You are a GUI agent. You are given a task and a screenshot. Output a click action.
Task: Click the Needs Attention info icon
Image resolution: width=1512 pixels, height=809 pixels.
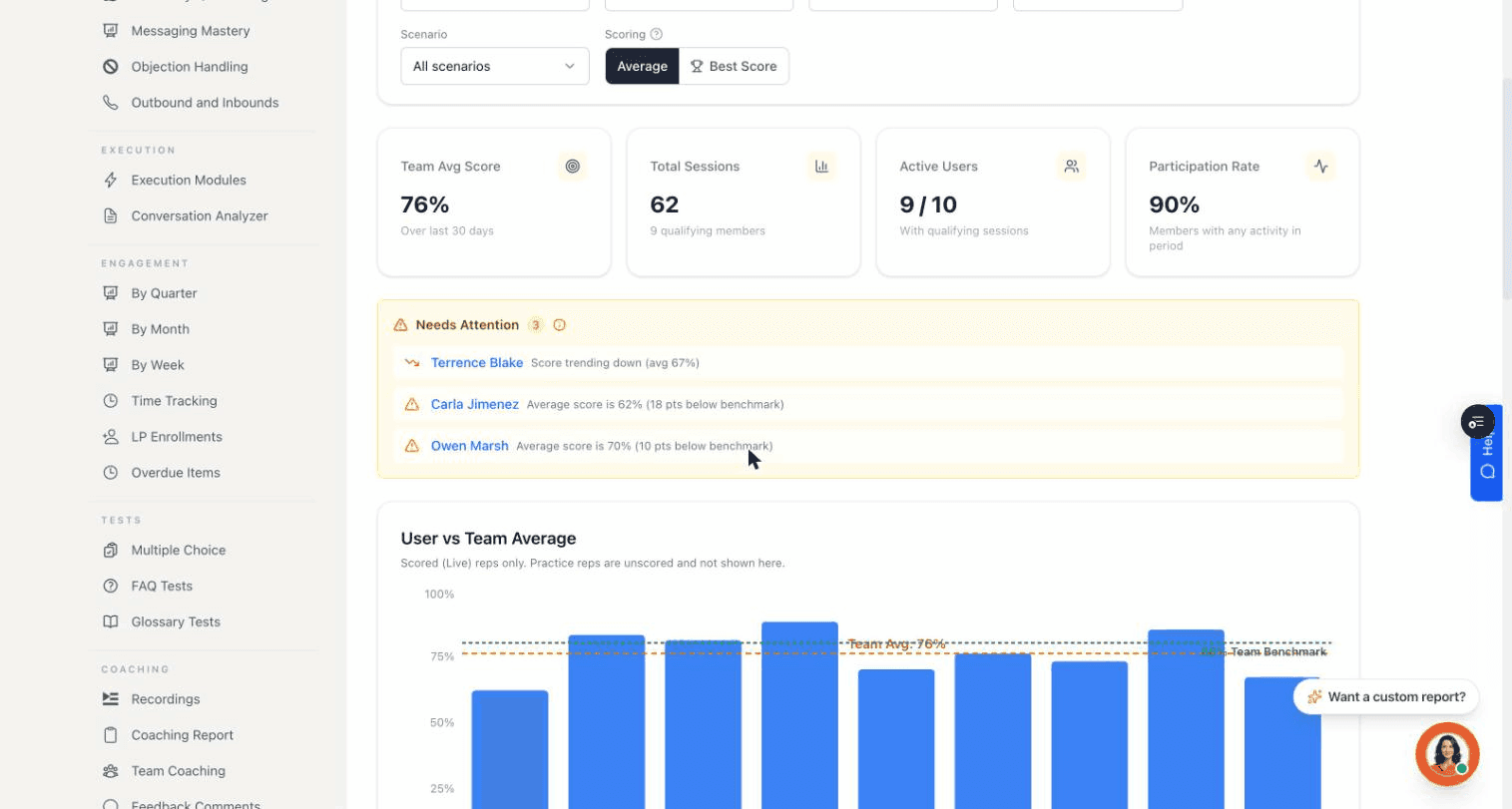560,325
